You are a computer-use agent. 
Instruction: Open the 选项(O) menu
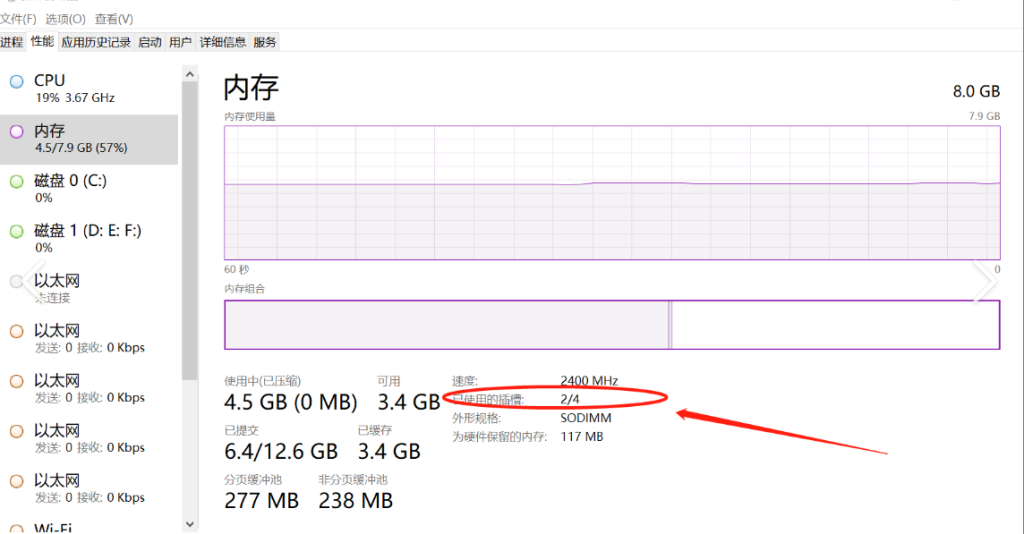click(65, 19)
